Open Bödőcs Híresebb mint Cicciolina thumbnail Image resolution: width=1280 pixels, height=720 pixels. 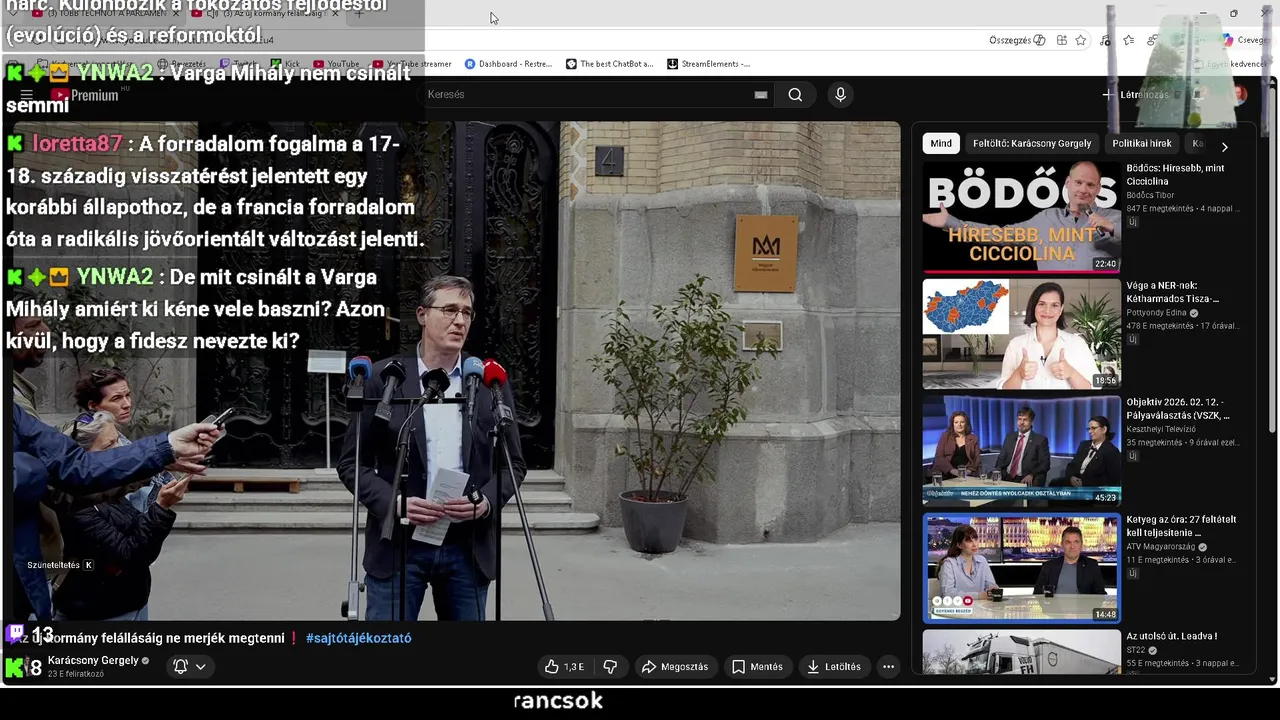point(1021,216)
